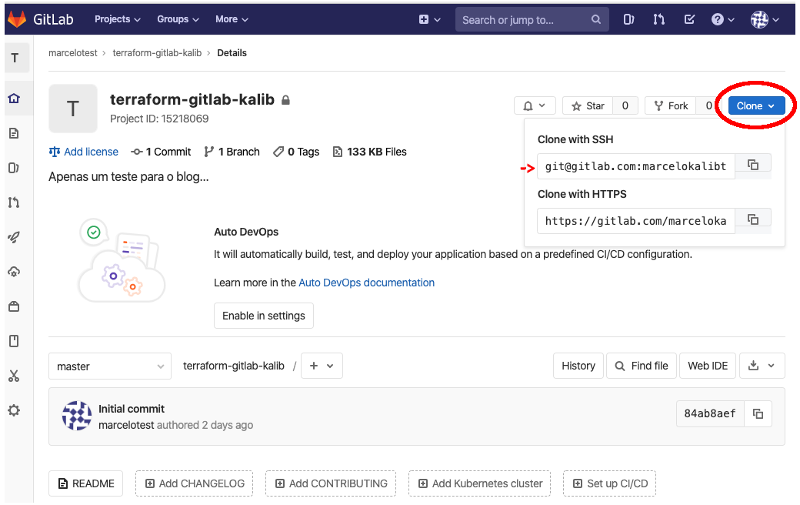Open the download source code dropdown
Image resolution: width=800 pixels, height=505 pixels.
pyautogui.click(x=762, y=366)
